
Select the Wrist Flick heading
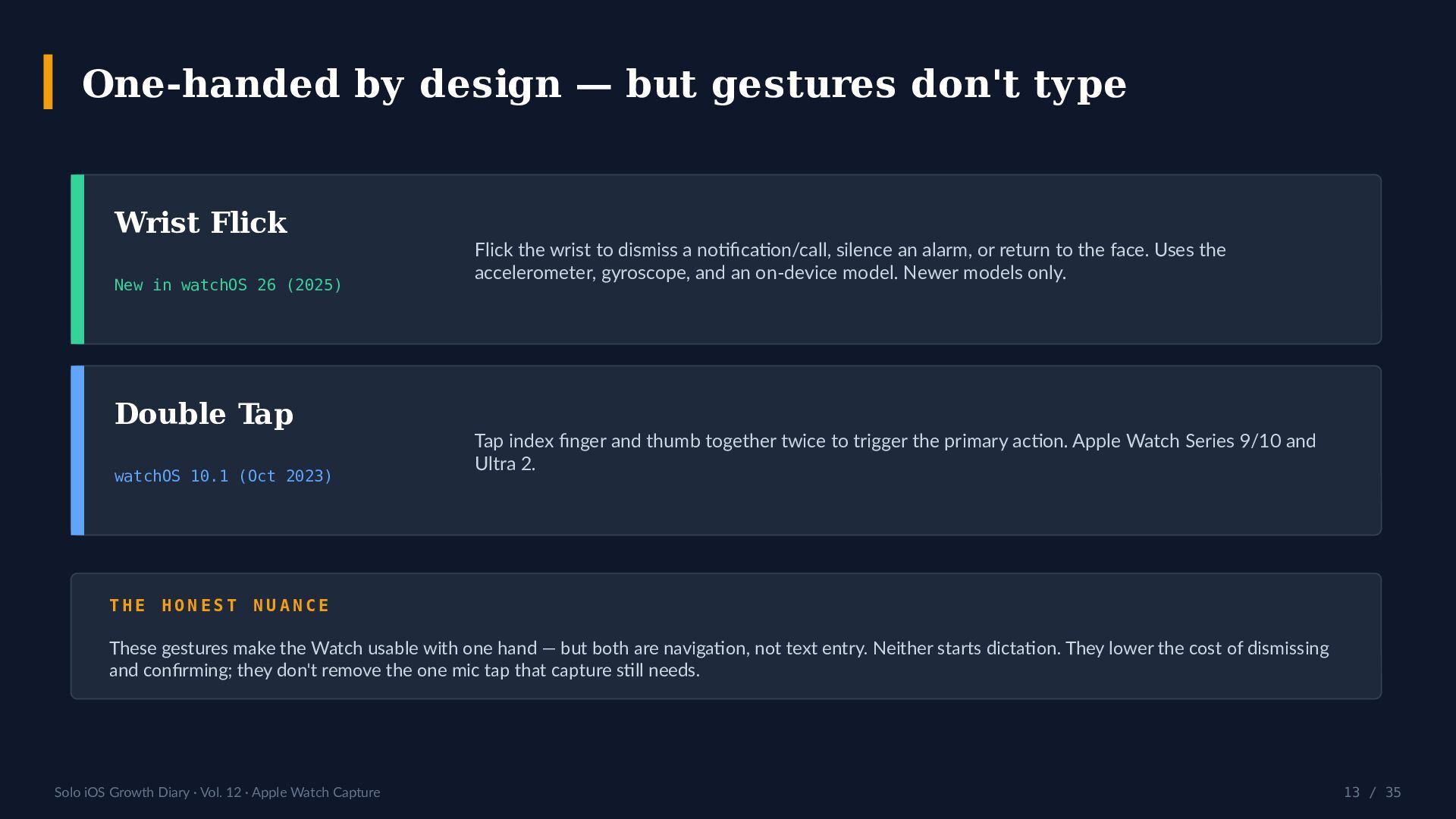pos(201,223)
